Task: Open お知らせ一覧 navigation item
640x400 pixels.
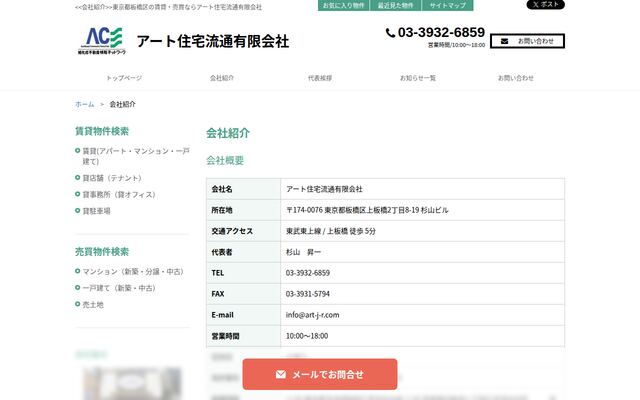Action: pyautogui.click(x=418, y=78)
